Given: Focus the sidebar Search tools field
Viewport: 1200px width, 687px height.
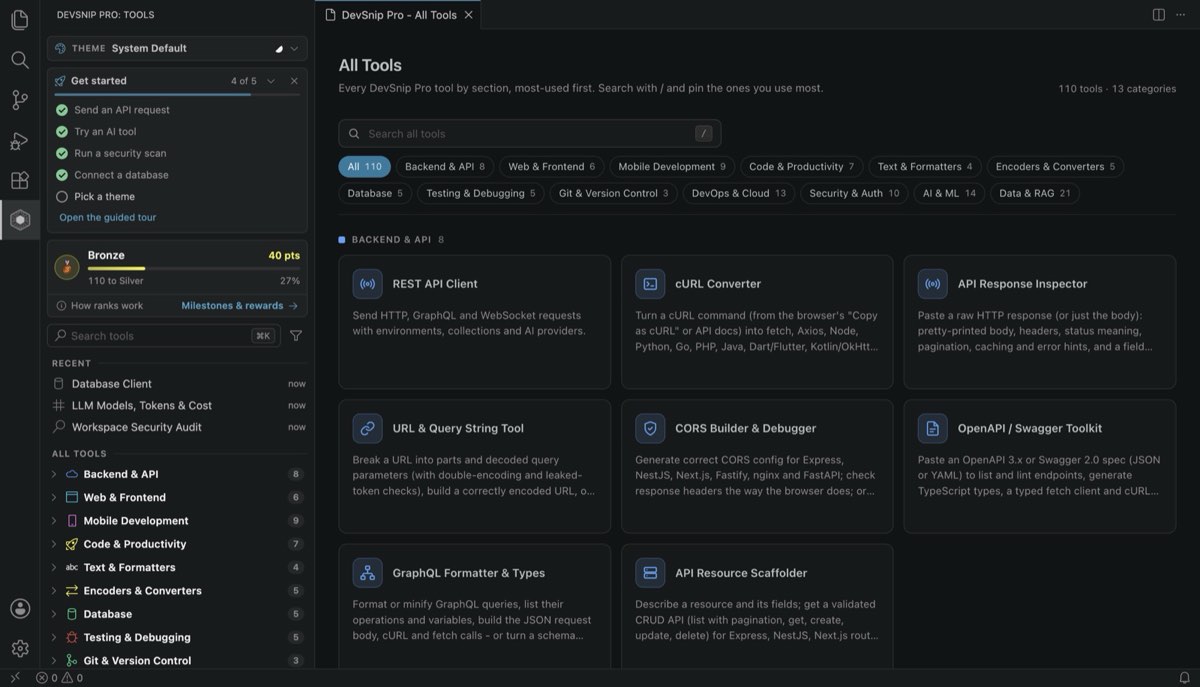Looking at the screenshot, I should [164, 336].
